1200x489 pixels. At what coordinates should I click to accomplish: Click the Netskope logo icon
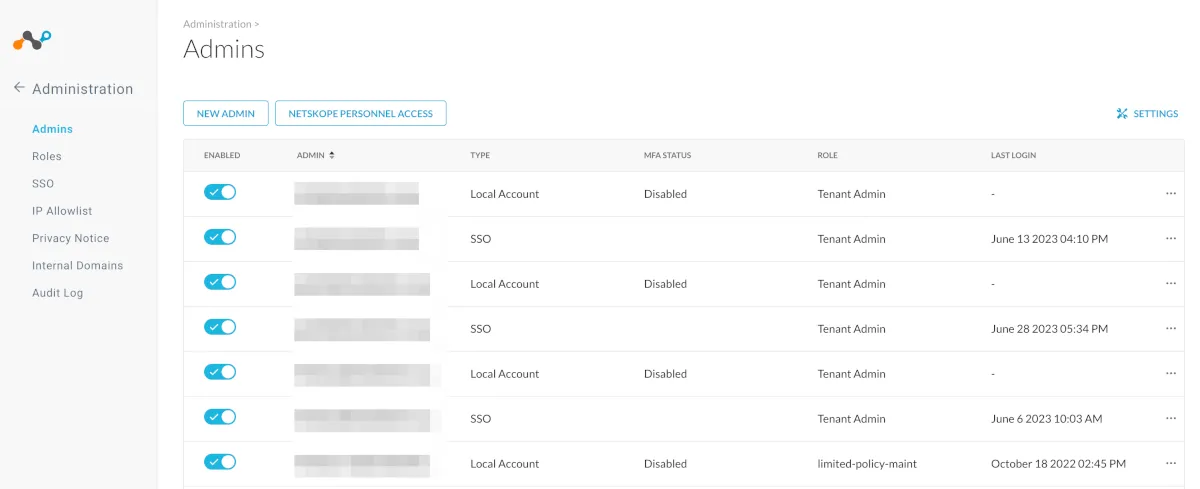pos(32,41)
